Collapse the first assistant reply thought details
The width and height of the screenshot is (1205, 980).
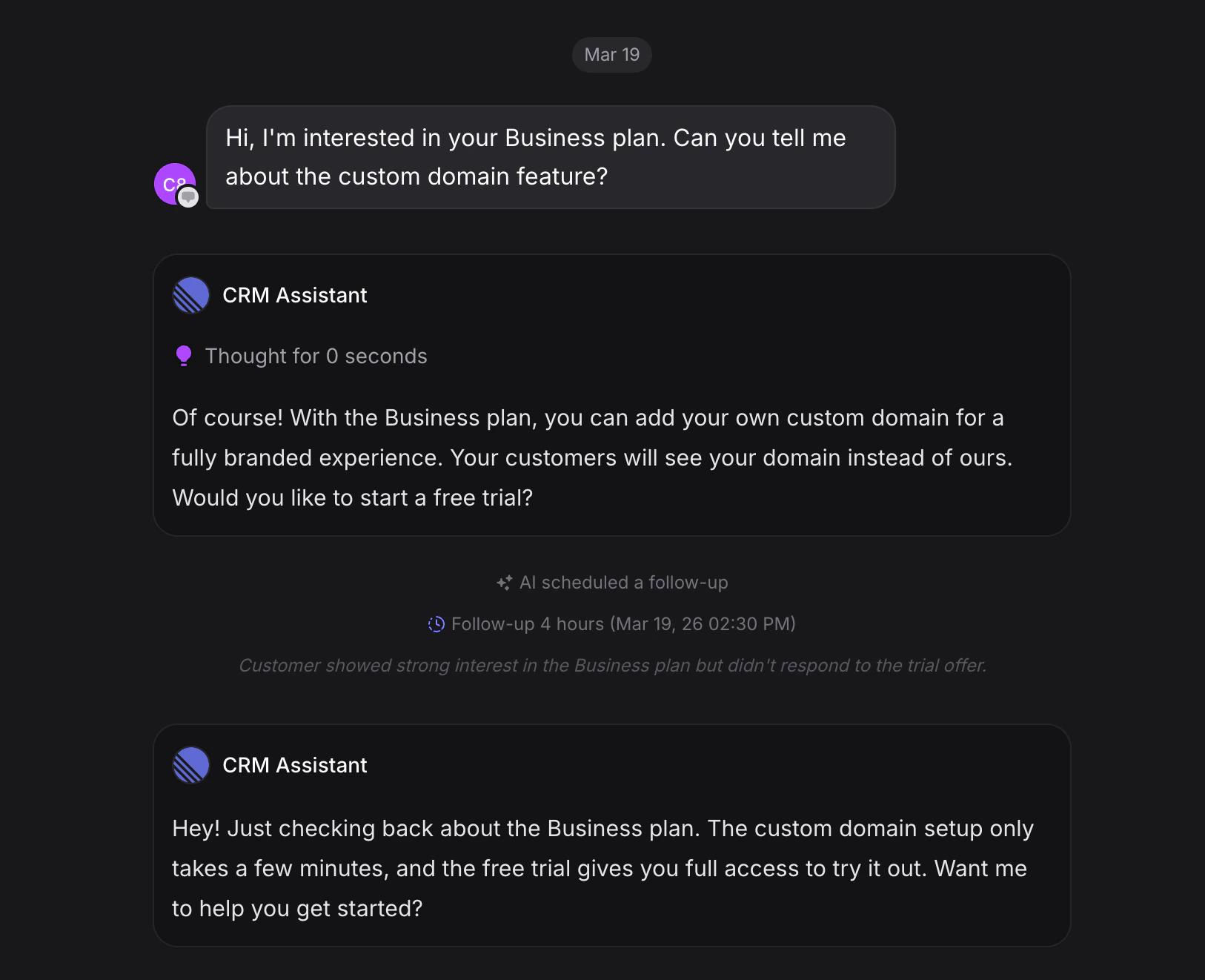[x=316, y=356]
